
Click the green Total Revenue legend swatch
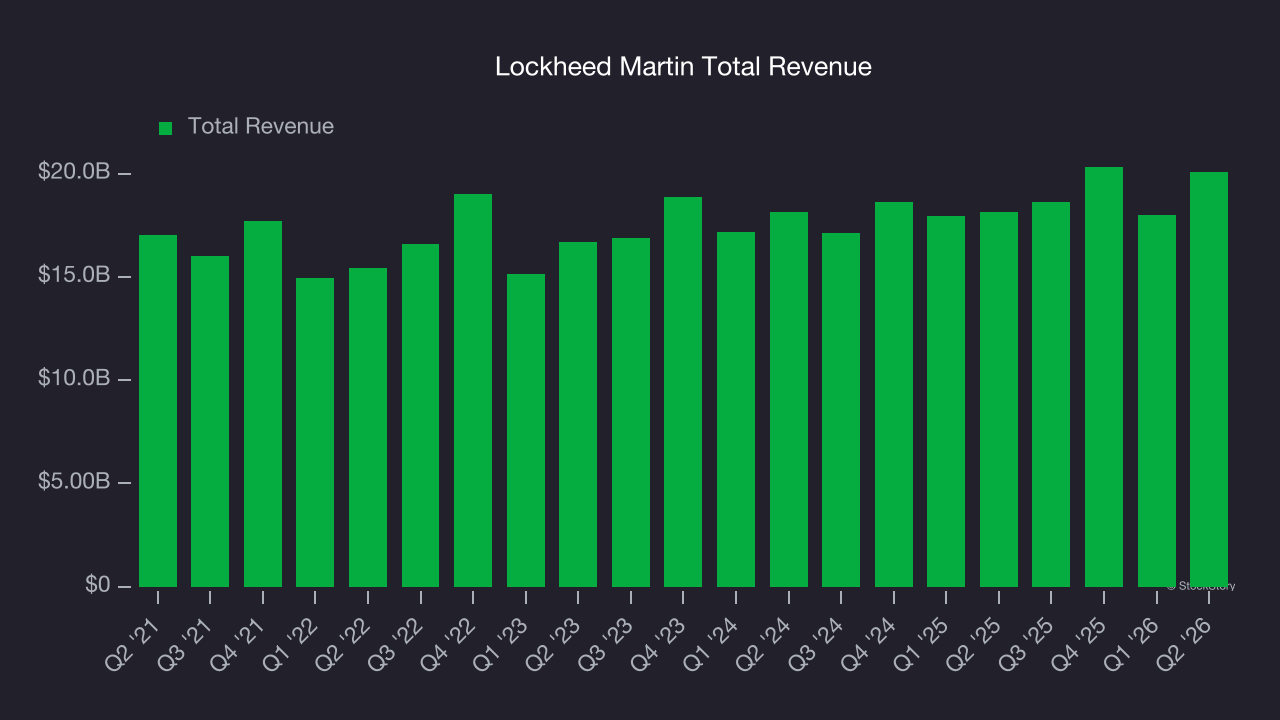tap(166, 128)
